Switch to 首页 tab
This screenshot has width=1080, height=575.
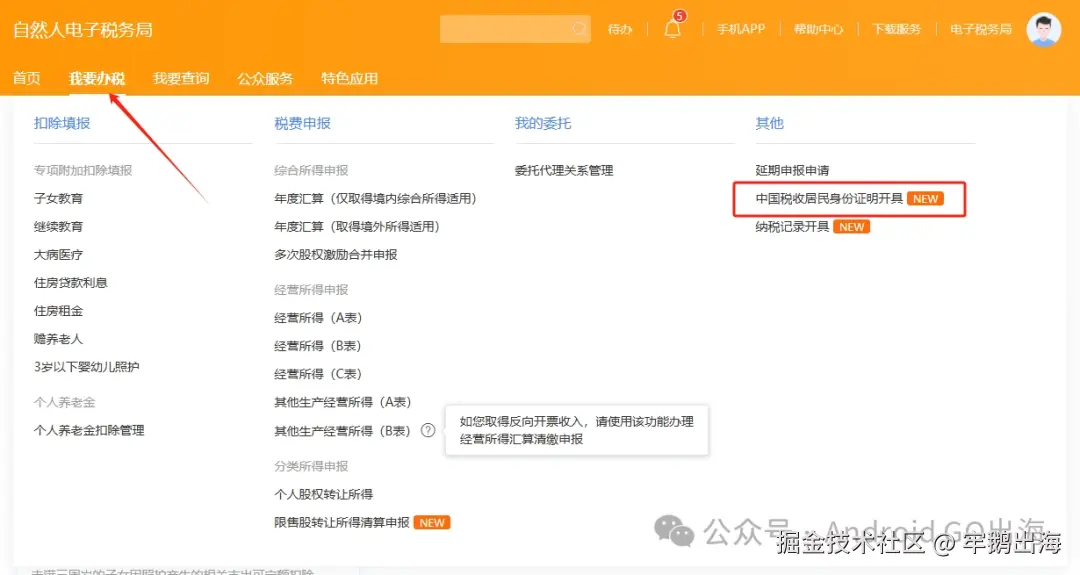click(27, 79)
